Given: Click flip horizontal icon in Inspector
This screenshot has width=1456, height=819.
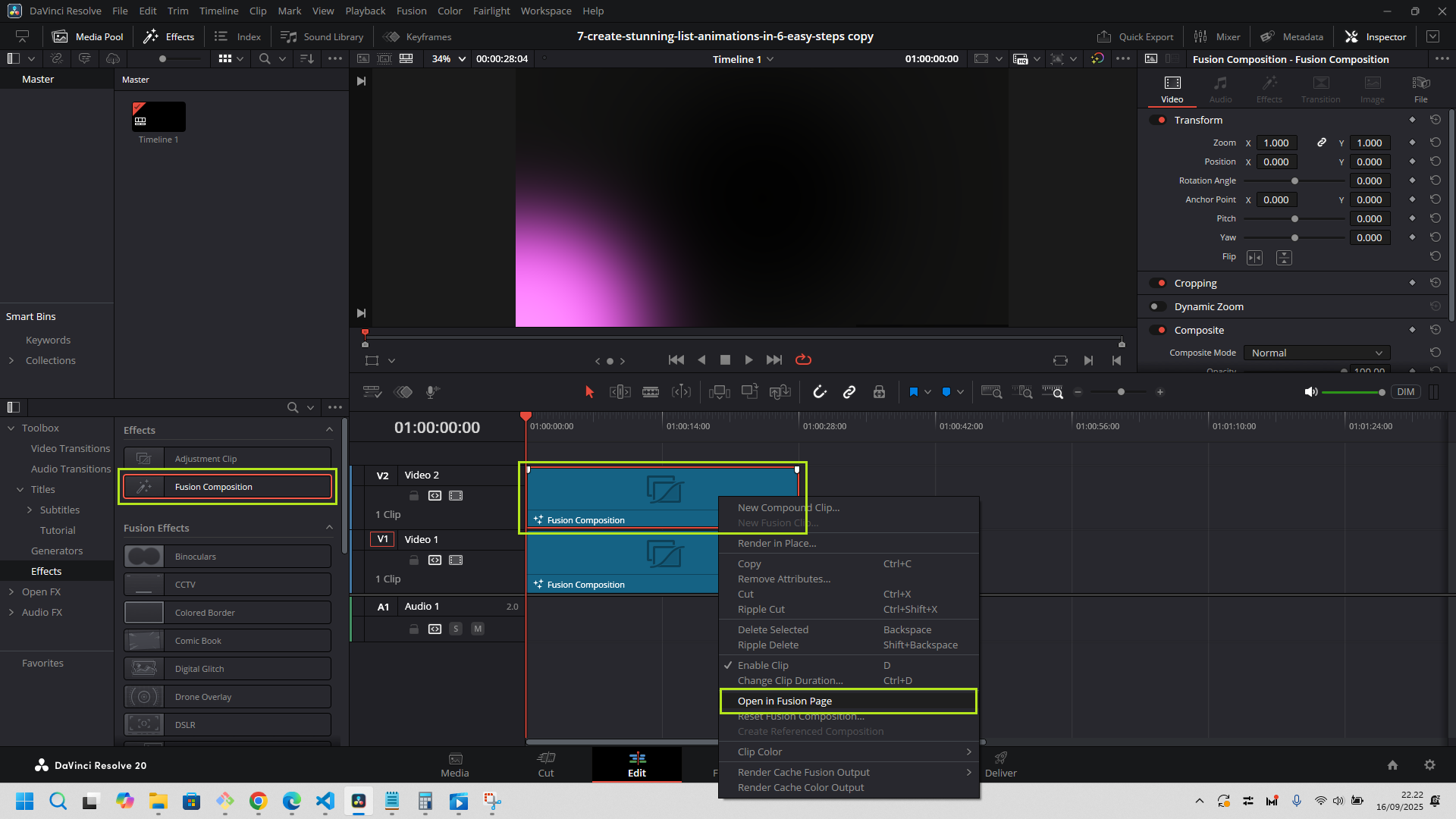Looking at the screenshot, I should 1255,258.
